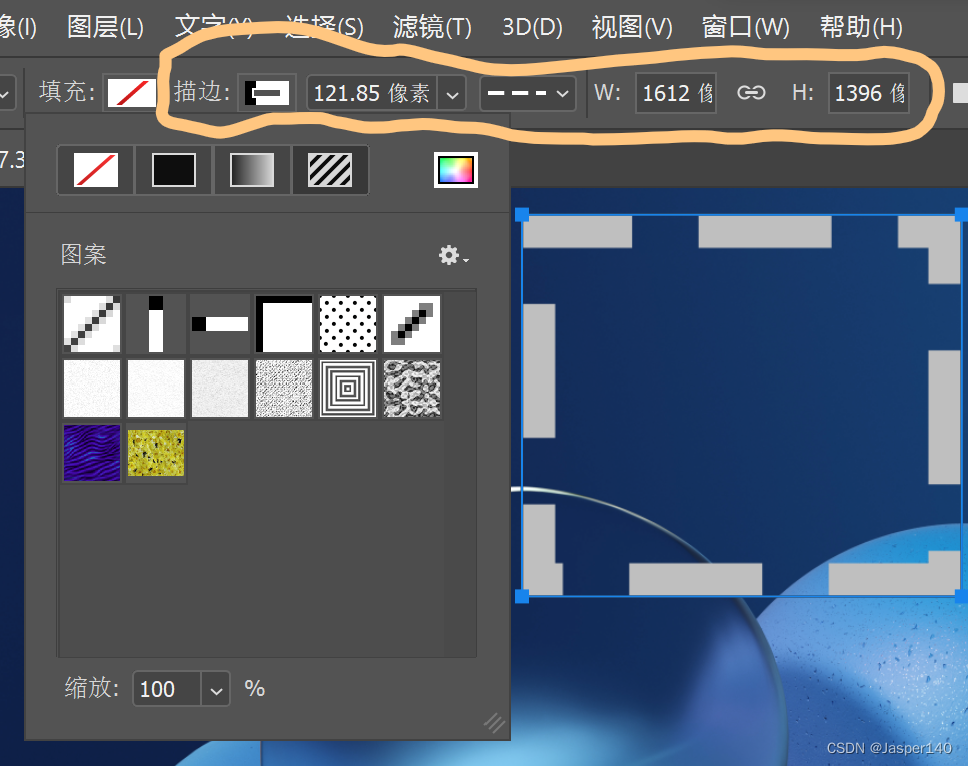Screen dimensions: 968x766
Task: Select the diagonal dashed line pattern
Action: pyautogui.click(x=92, y=323)
